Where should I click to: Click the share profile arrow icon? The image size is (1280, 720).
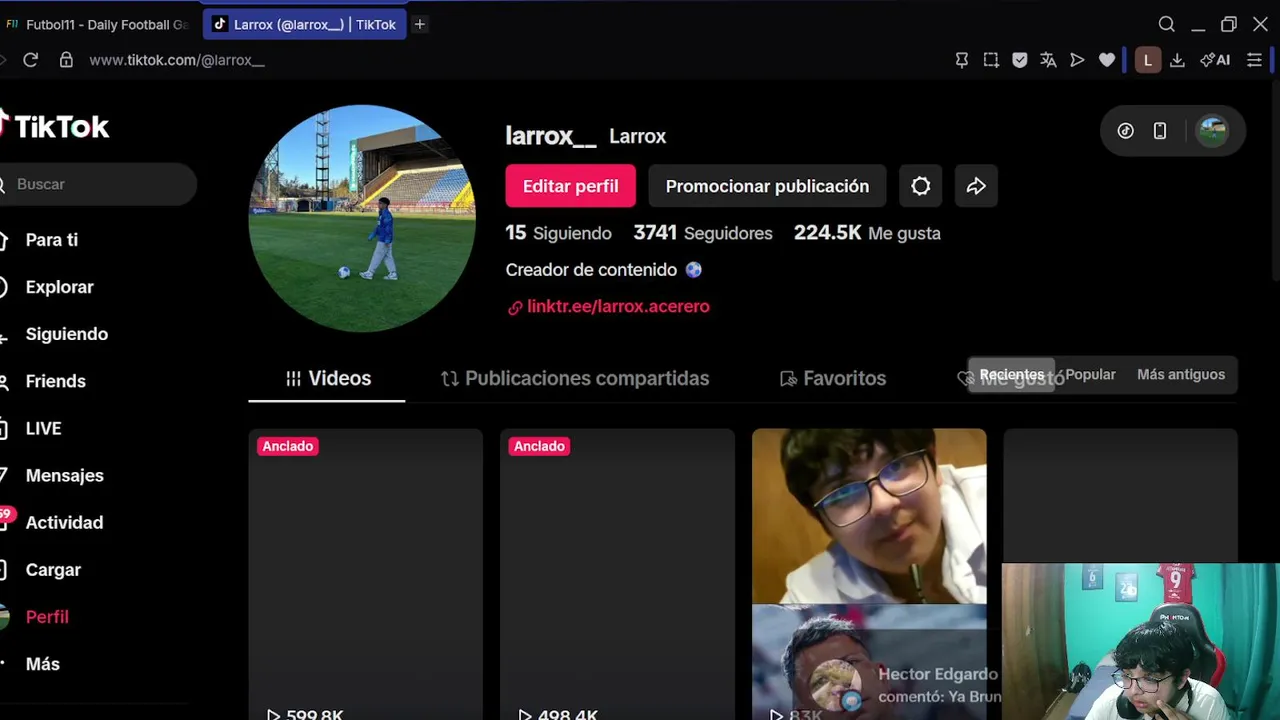[976, 186]
